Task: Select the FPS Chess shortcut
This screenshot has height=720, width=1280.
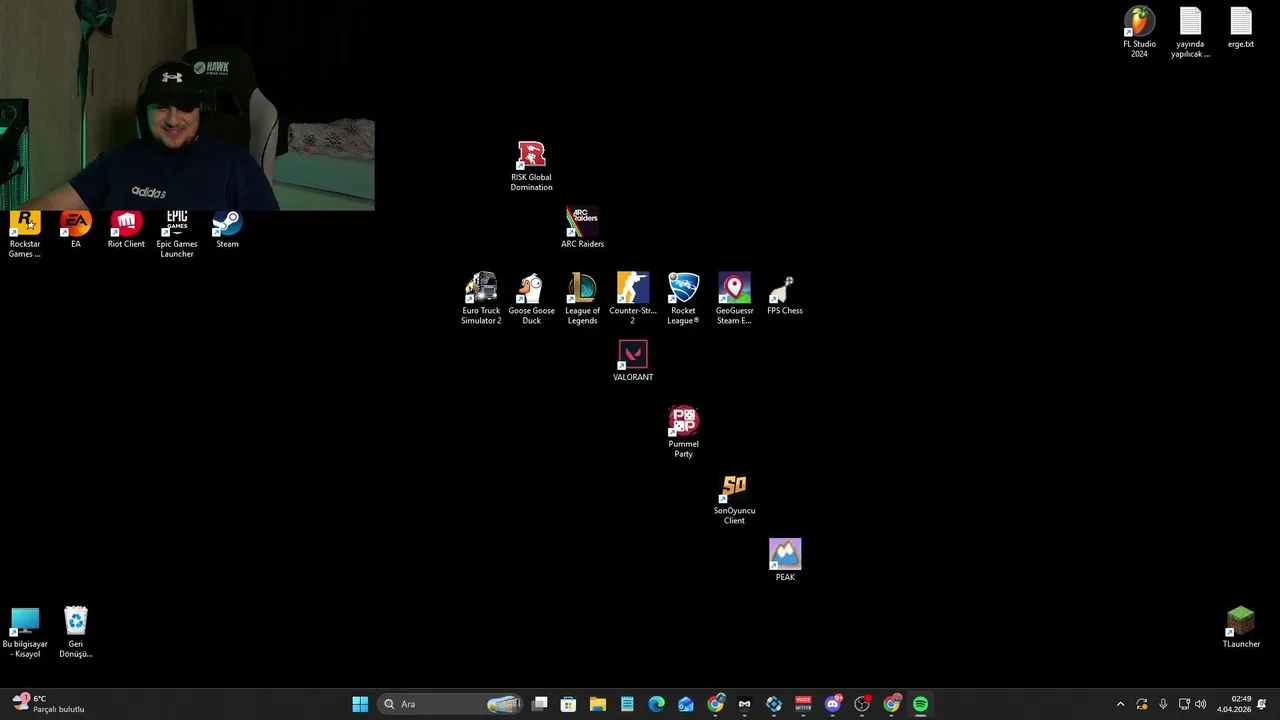Action: coord(785,295)
